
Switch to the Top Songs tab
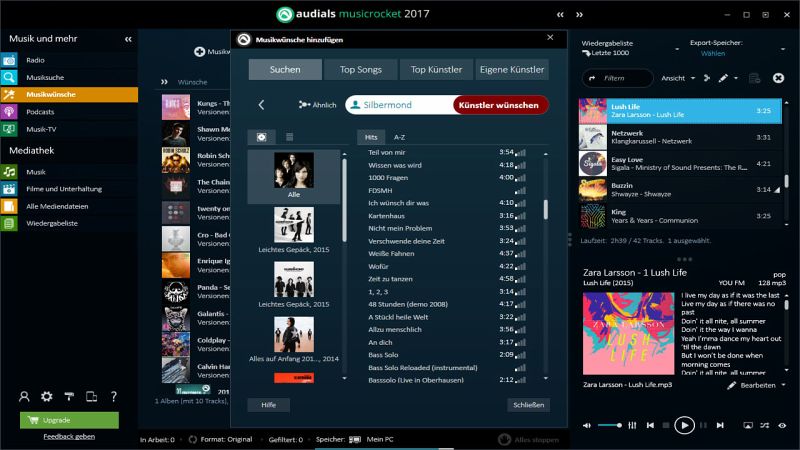pos(361,70)
